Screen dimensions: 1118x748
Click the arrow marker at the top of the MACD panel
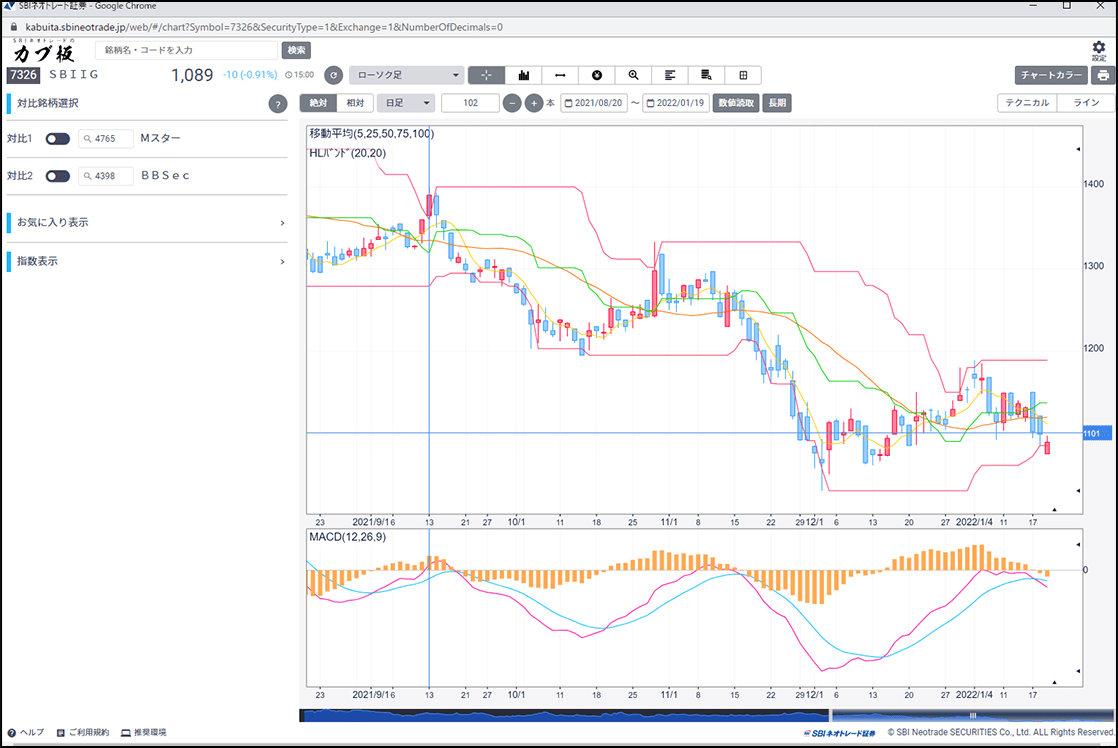[x=1078, y=545]
